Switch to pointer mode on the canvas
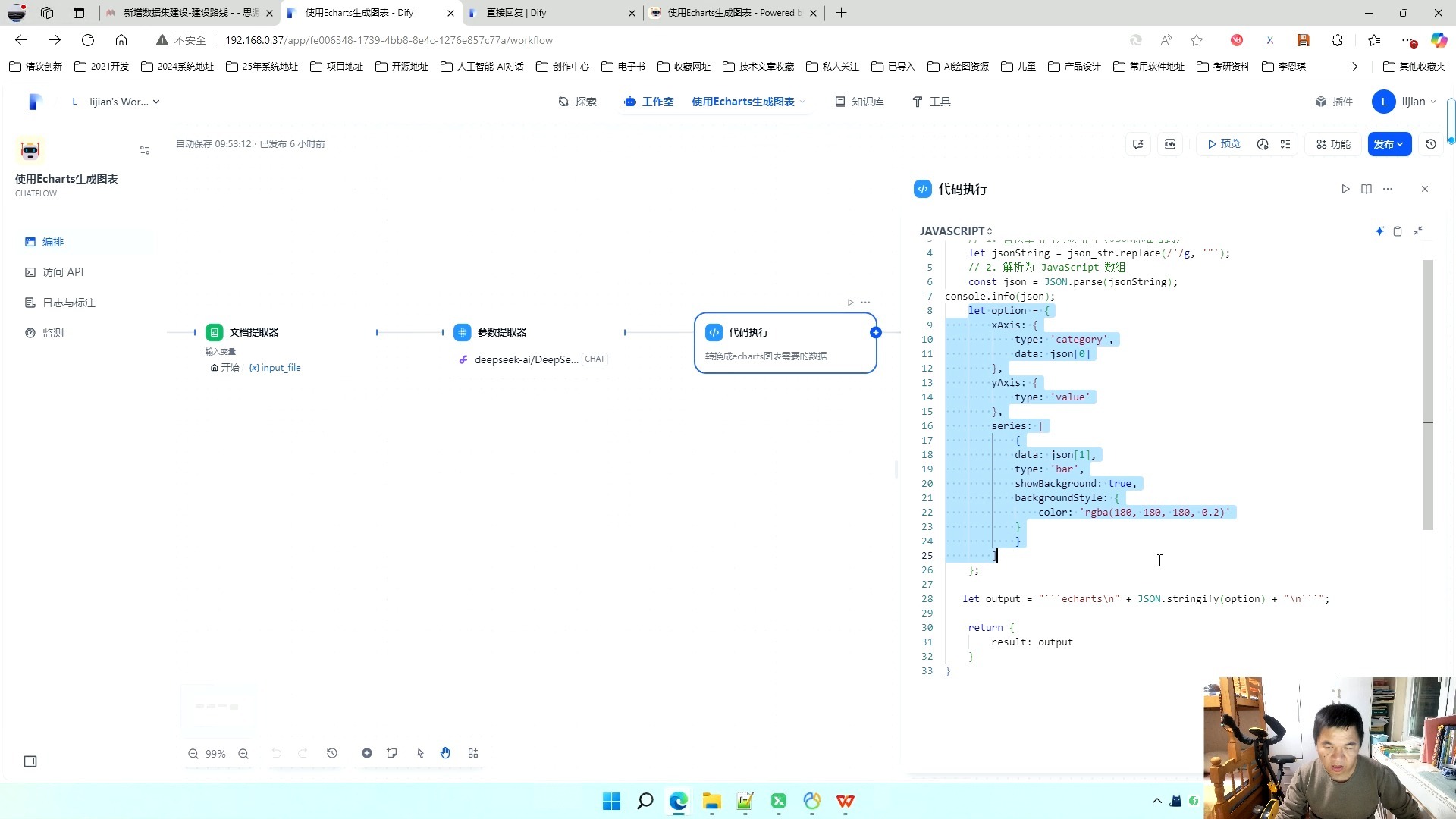The image size is (1456, 819). point(420,753)
